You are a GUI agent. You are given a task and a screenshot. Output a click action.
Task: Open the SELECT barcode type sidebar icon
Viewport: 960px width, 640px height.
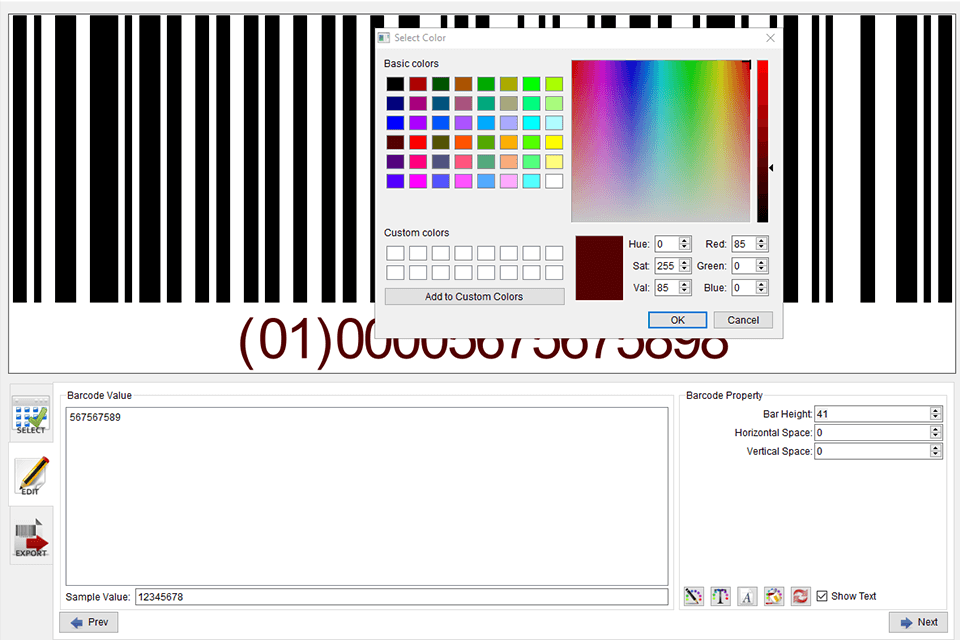[x=31, y=416]
